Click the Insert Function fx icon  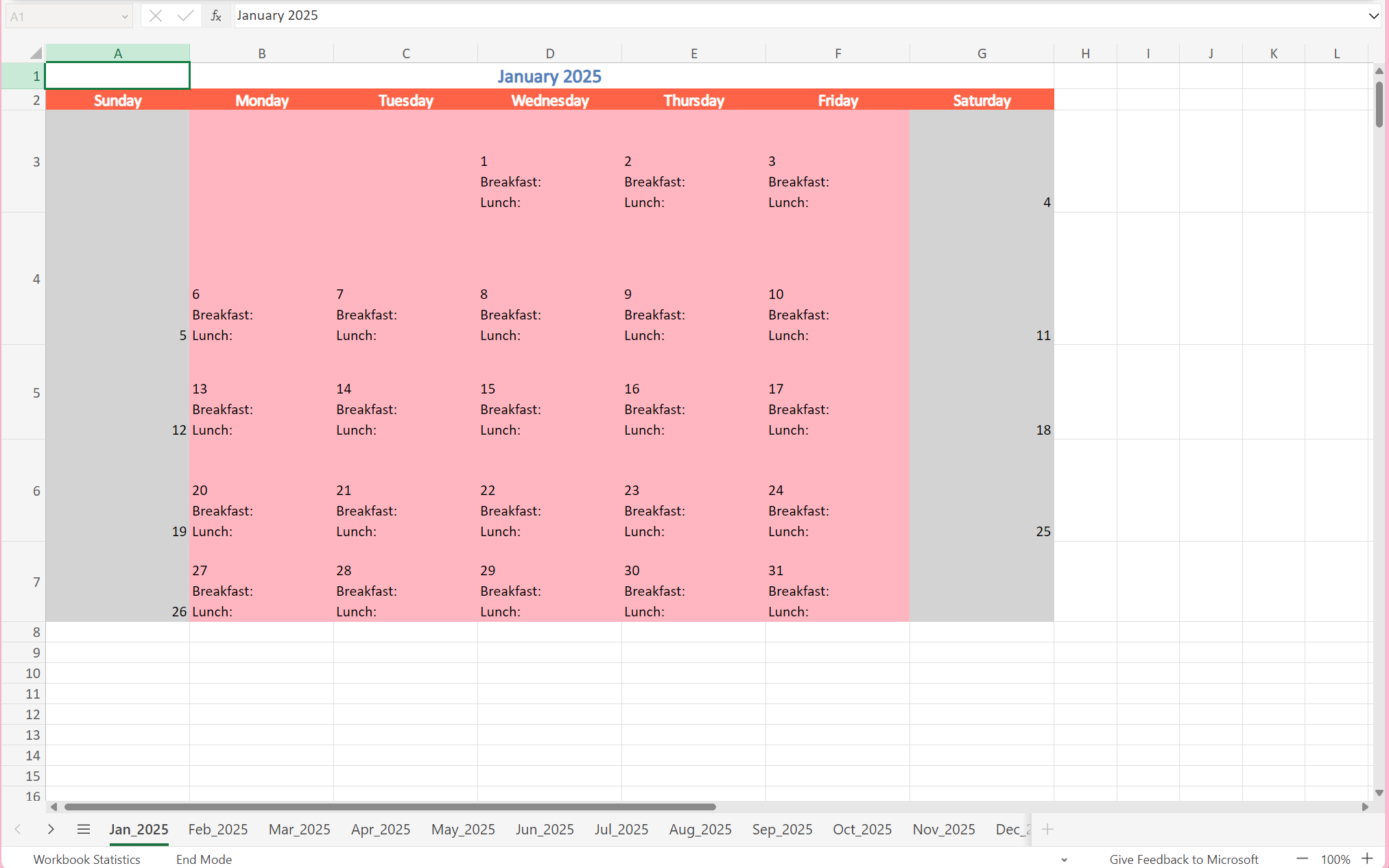pos(216,15)
